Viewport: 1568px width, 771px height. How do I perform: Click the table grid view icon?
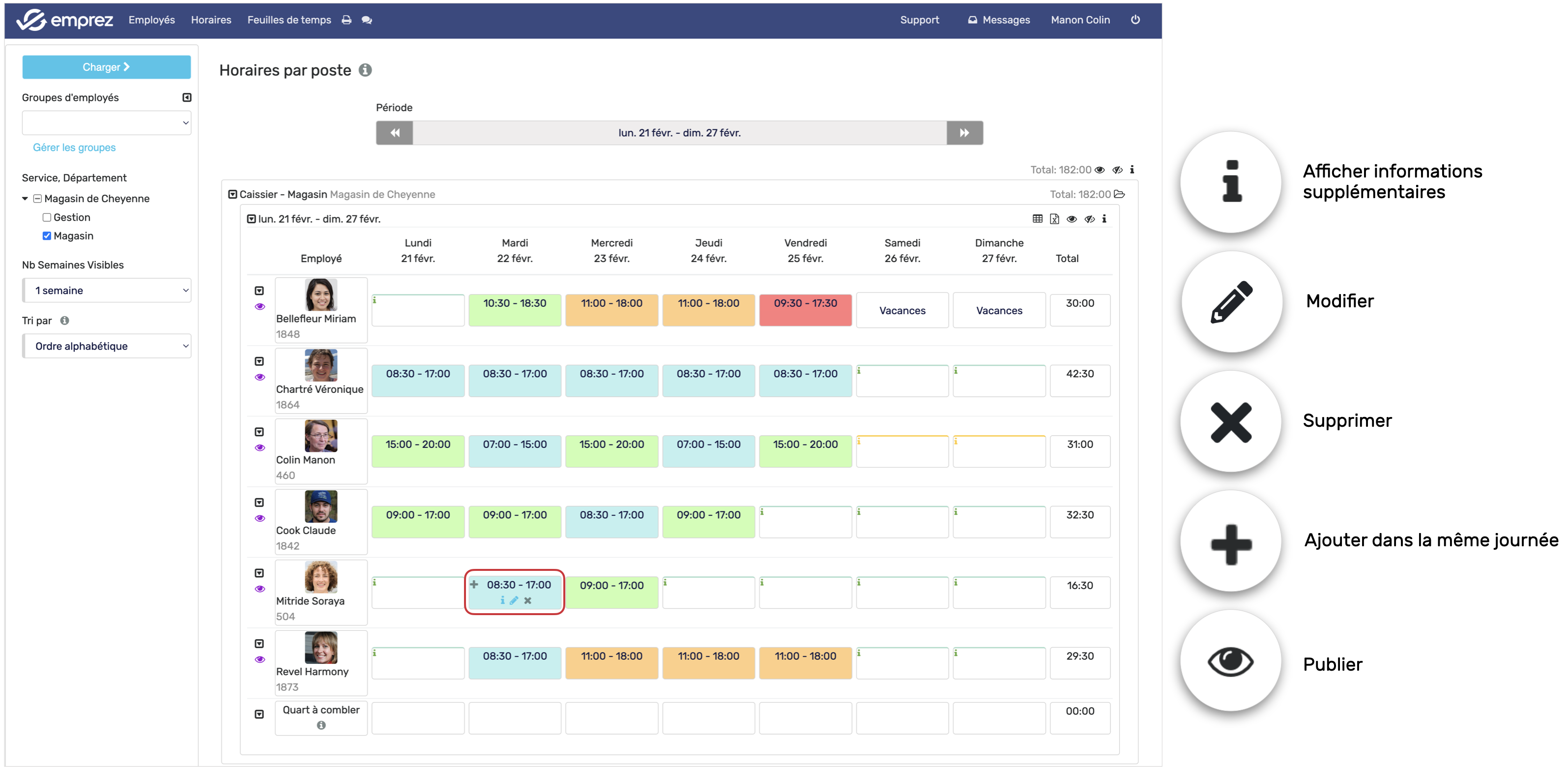1037,219
